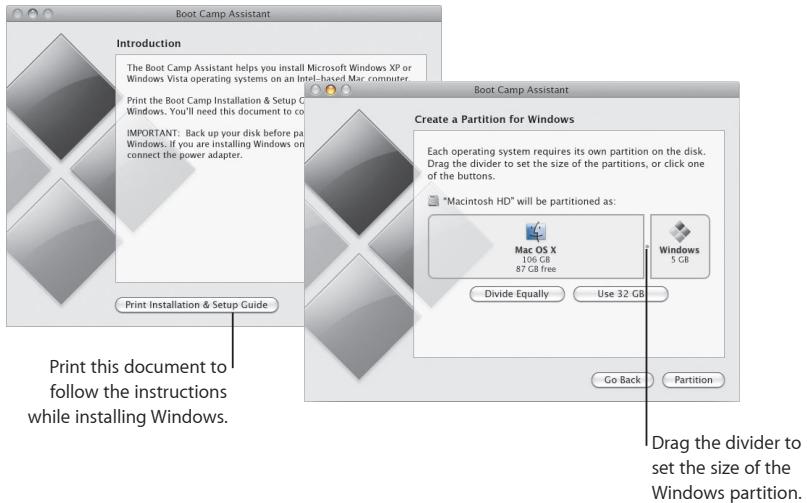Screen dimensions: 807x503
Task: Click the Windows partition diamond icon
Action: click(x=680, y=232)
